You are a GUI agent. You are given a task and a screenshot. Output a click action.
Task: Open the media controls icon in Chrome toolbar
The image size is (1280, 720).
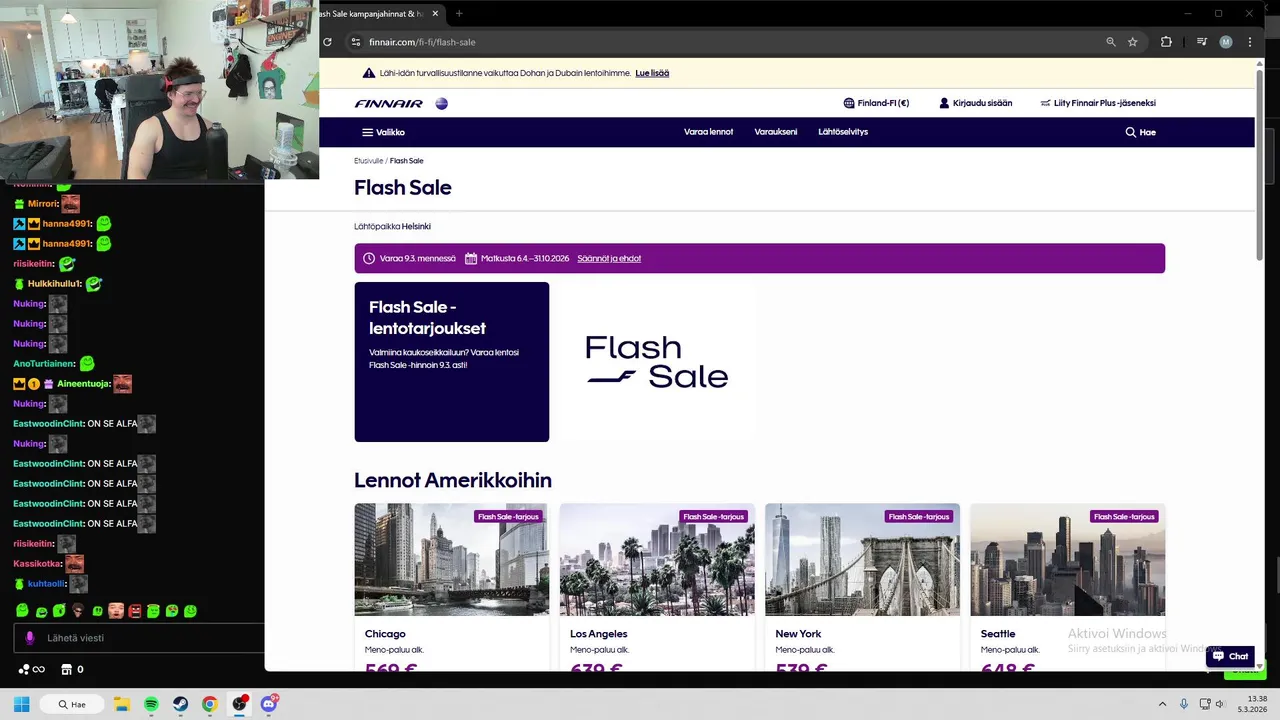1202,42
